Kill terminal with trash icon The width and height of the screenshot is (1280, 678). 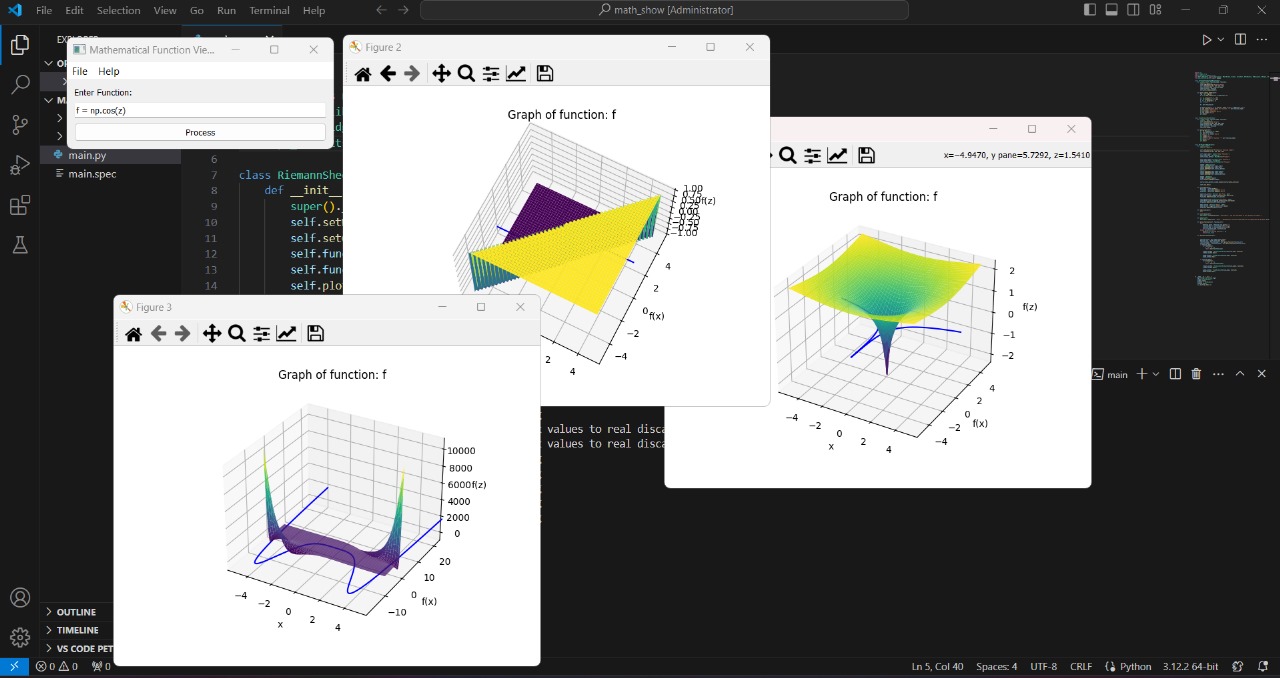(1196, 374)
